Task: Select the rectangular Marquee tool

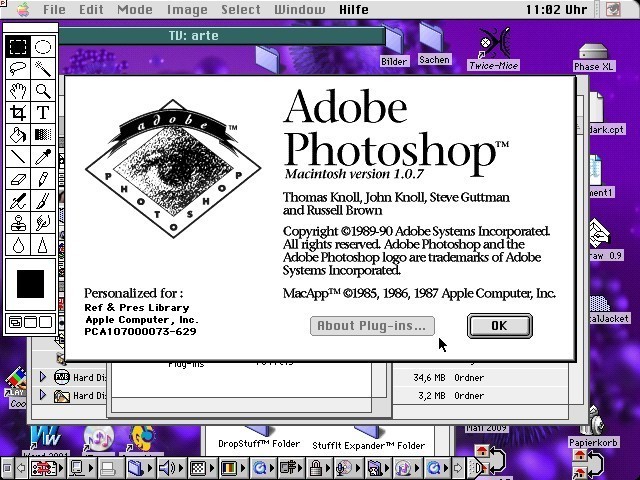Action: [18, 47]
